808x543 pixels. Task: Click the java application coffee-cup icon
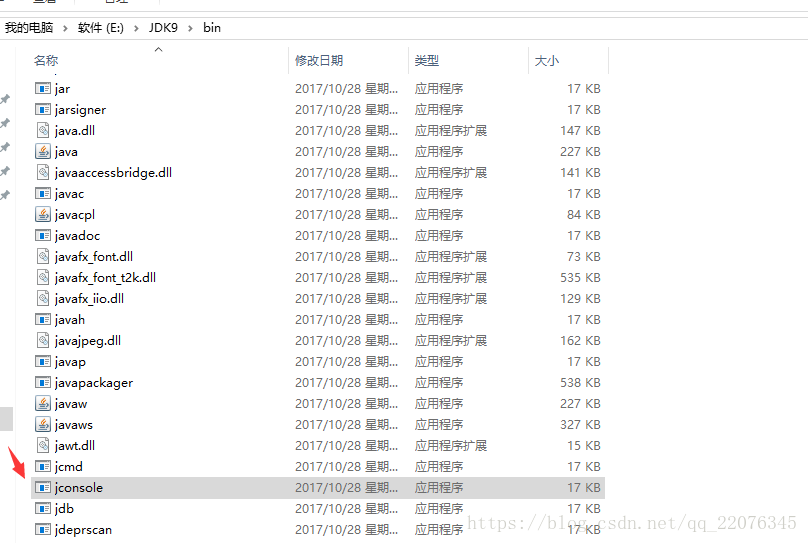43,151
